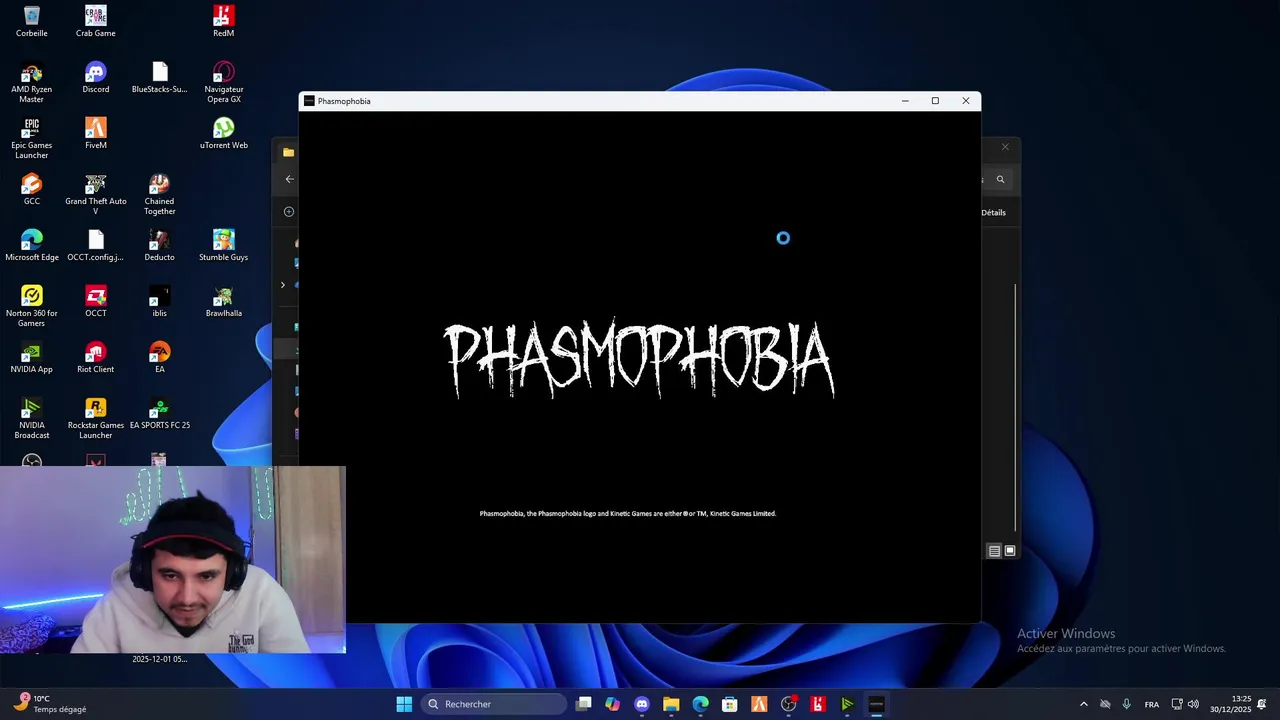Open the network status tray icon
This screenshot has height=720, width=1280.
pos(1177,704)
